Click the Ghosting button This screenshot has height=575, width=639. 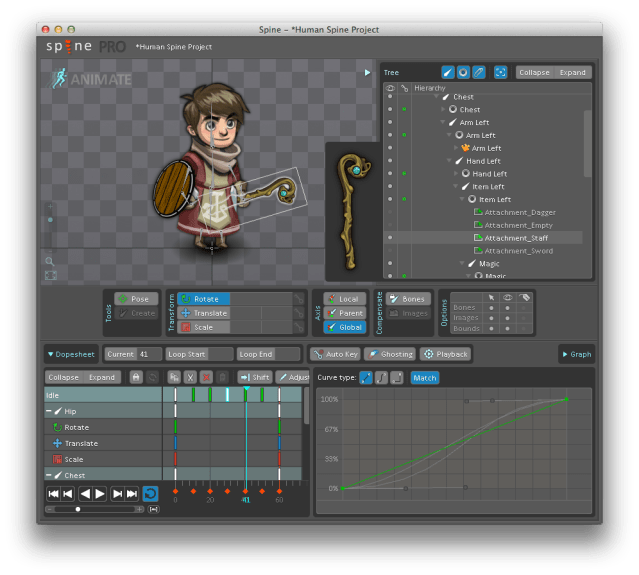pos(390,354)
